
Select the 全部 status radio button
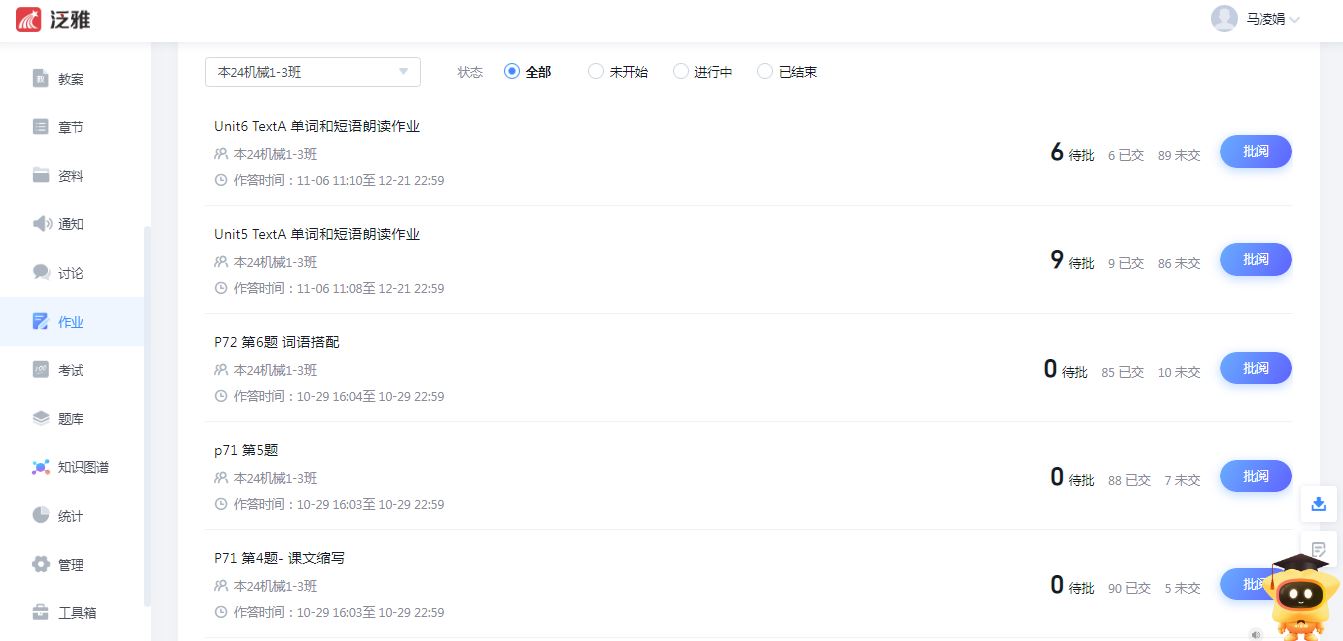pyautogui.click(x=512, y=72)
